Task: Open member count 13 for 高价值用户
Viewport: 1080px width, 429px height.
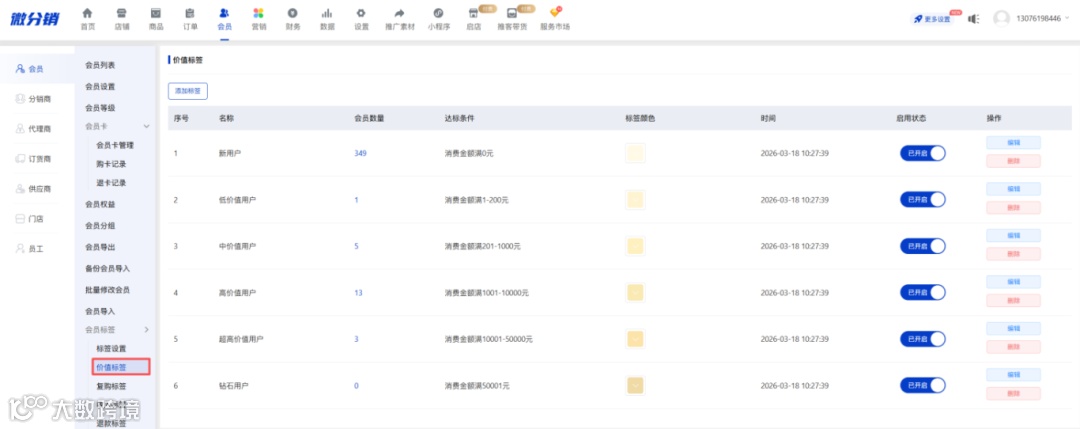Action: 358,293
